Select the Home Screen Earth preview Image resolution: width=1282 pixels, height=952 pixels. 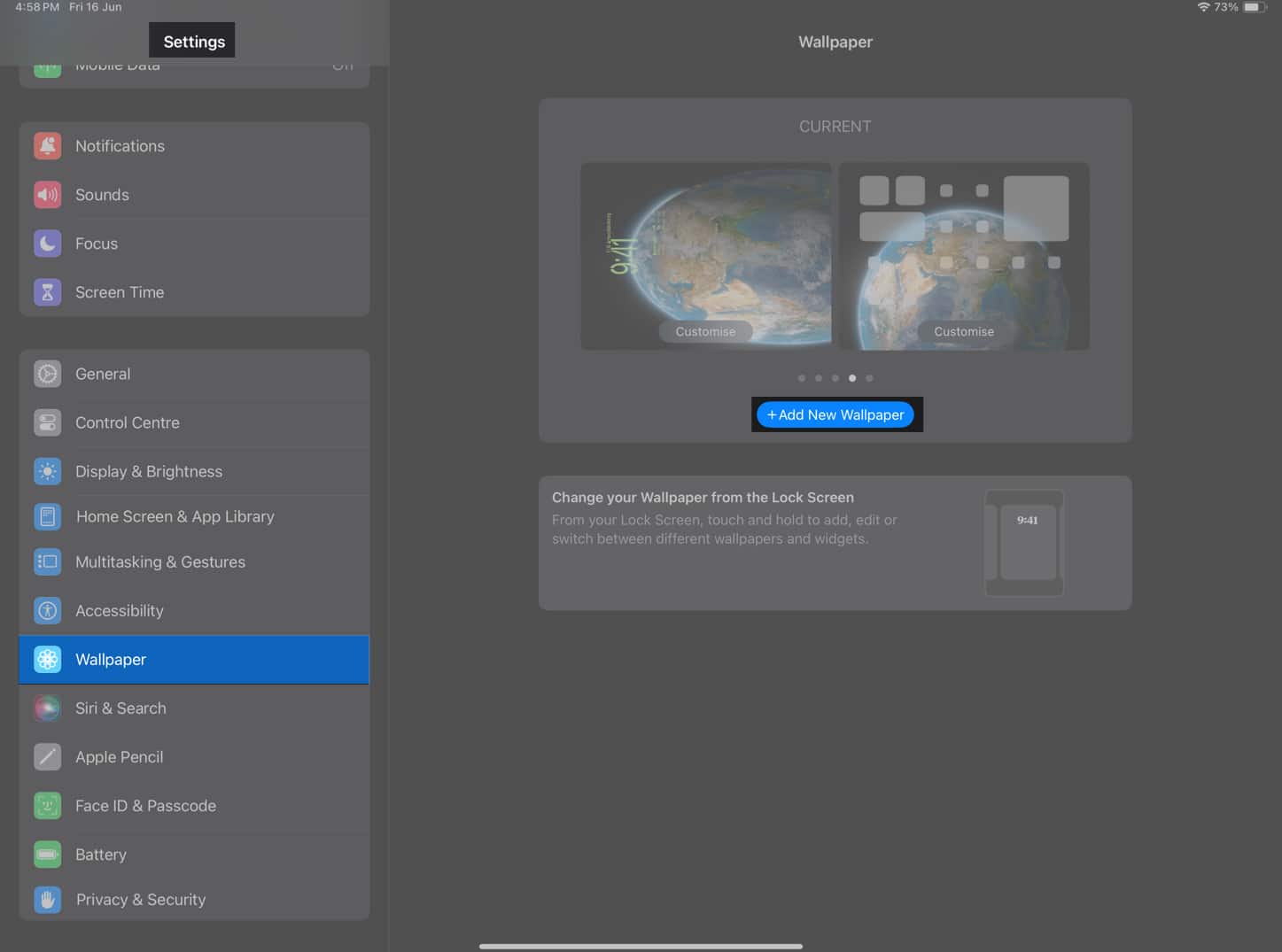click(x=964, y=256)
